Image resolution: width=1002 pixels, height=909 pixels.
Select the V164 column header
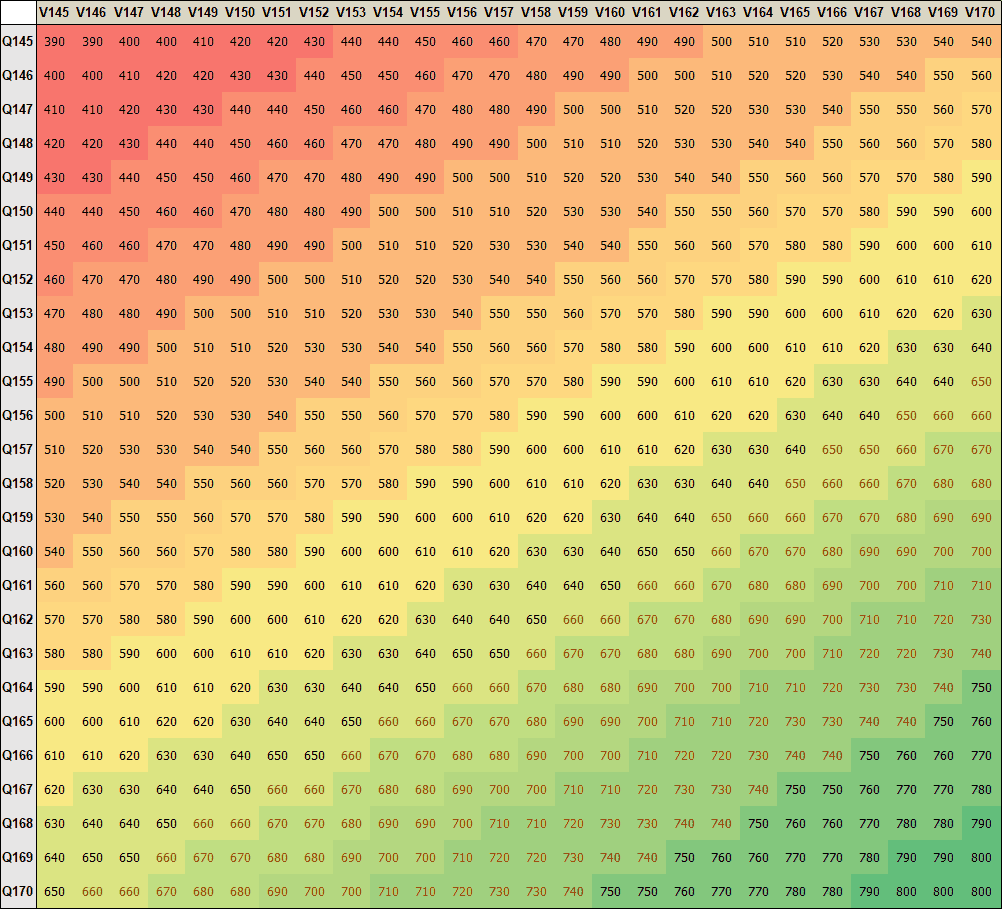click(x=758, y=12)
